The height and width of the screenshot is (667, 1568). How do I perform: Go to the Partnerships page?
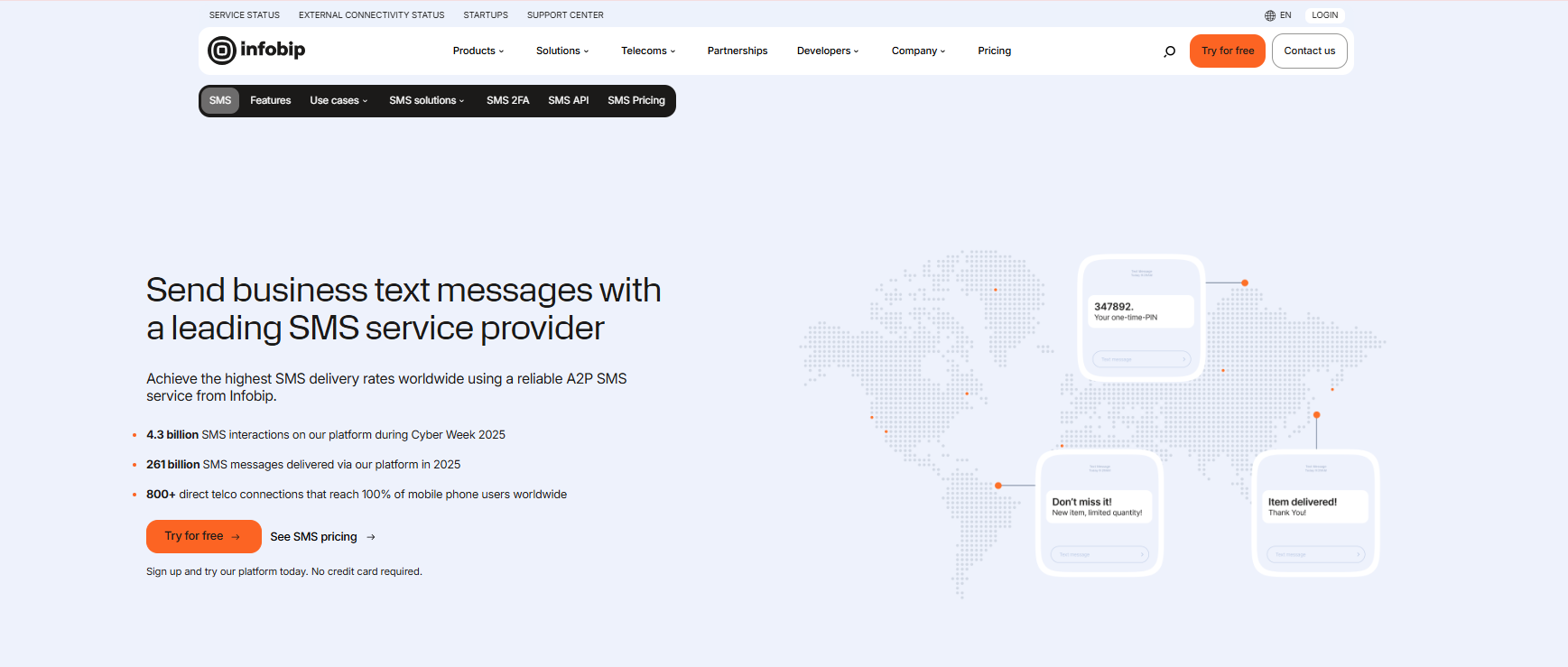click(x=738, y=51)
